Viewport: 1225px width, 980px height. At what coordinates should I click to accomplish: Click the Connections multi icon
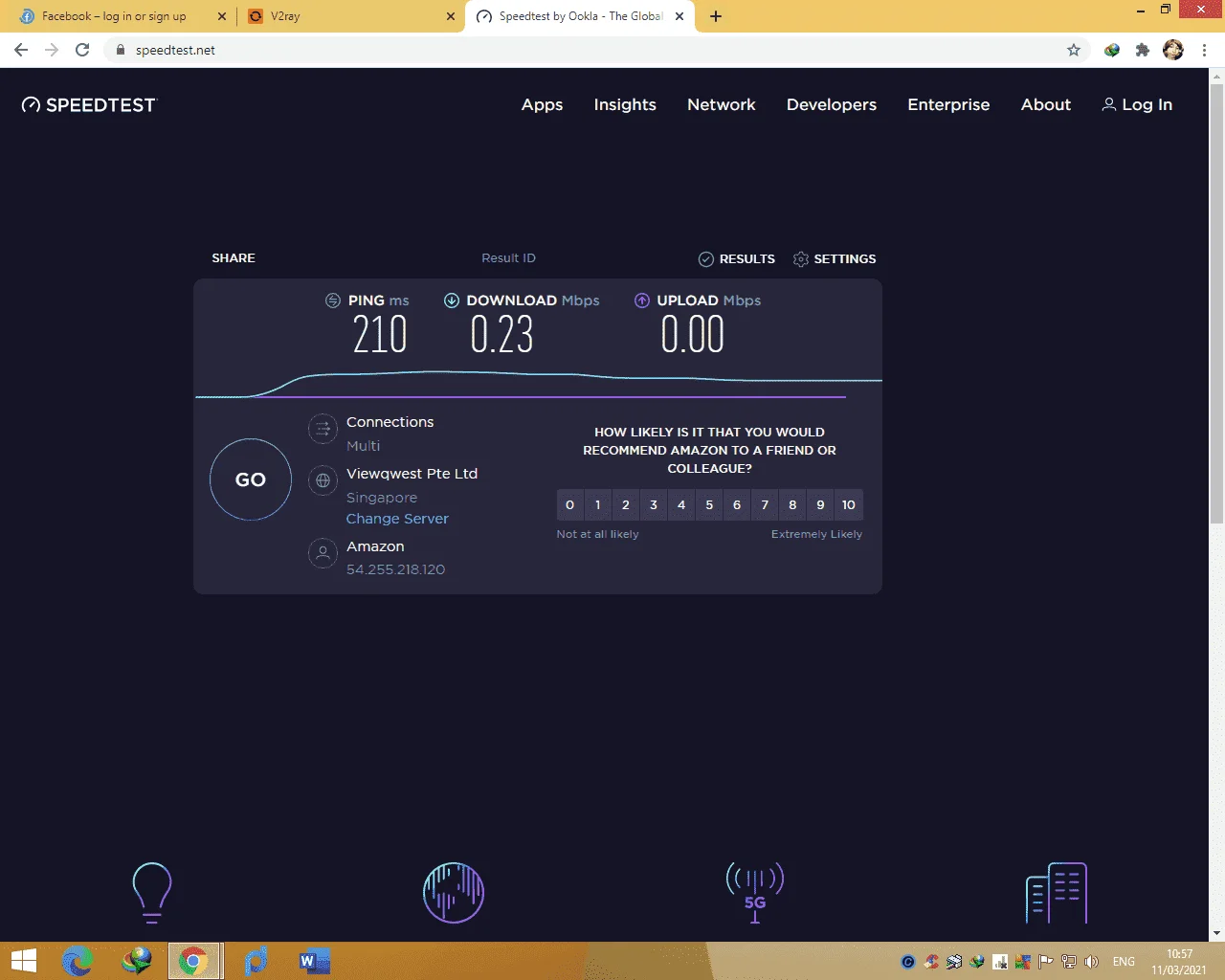coord(323,429)
